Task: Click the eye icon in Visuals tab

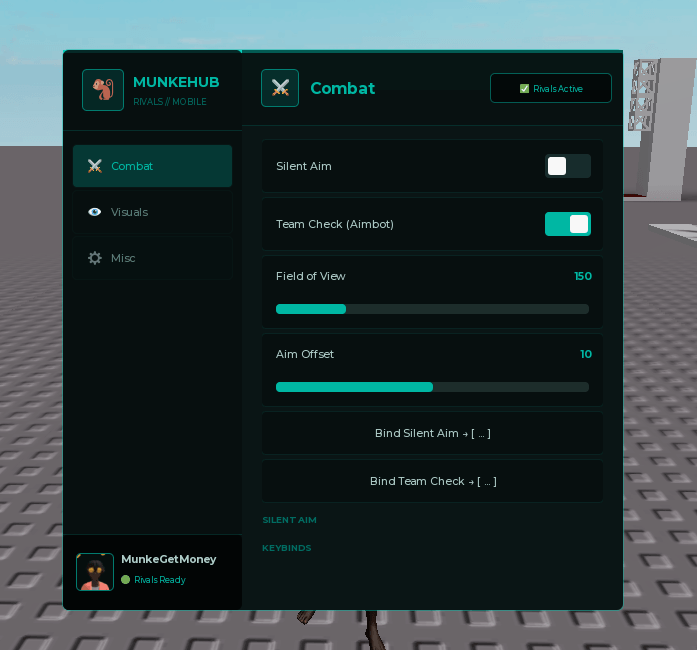Action: point(95,212)
